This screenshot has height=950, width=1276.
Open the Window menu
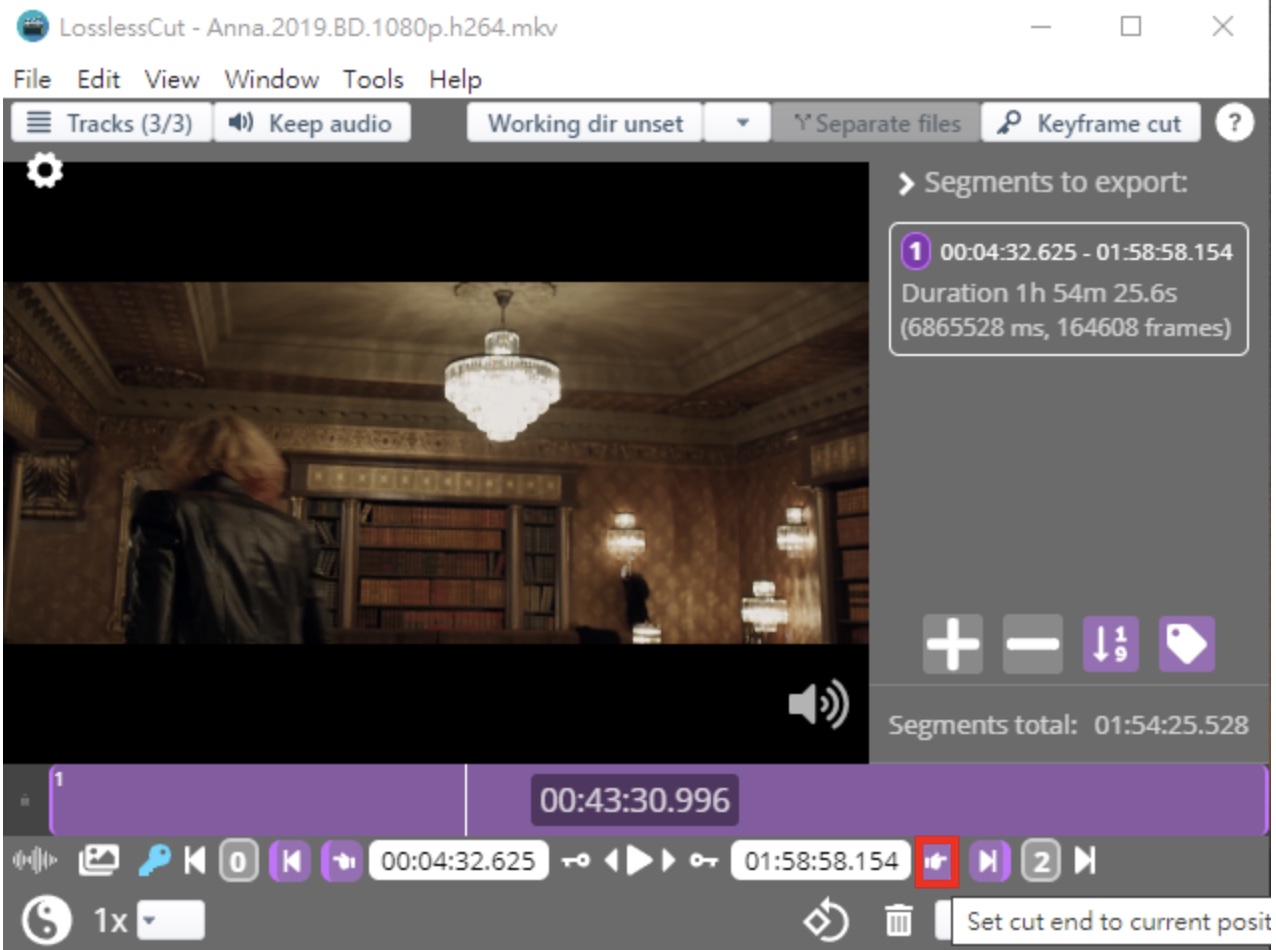pos(271,79)
